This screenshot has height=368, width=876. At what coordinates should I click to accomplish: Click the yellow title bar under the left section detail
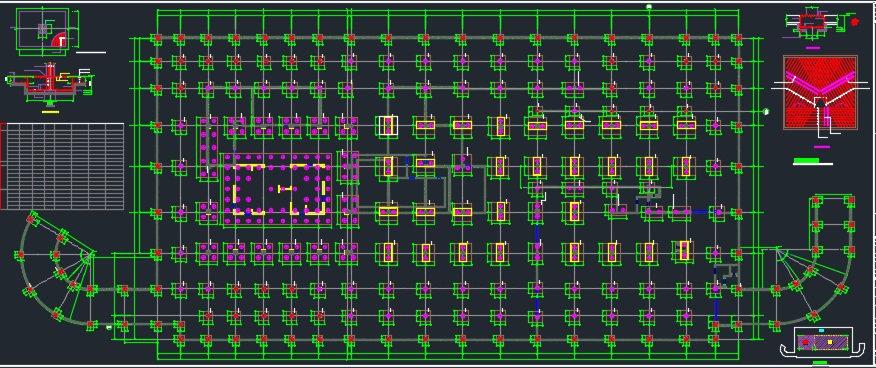point(50,111)
